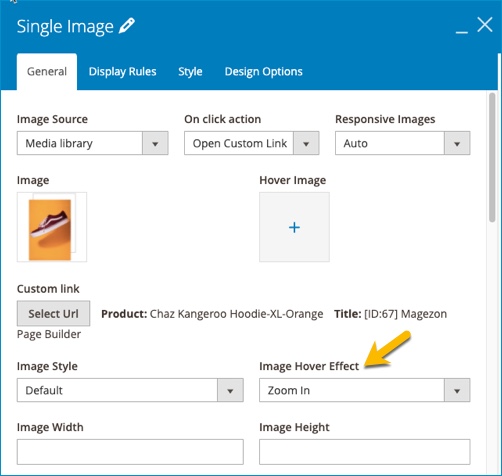Open the Image Hover Effect Zoom In dropdown
Screen dimensions: 502x476
pos(457,390)
